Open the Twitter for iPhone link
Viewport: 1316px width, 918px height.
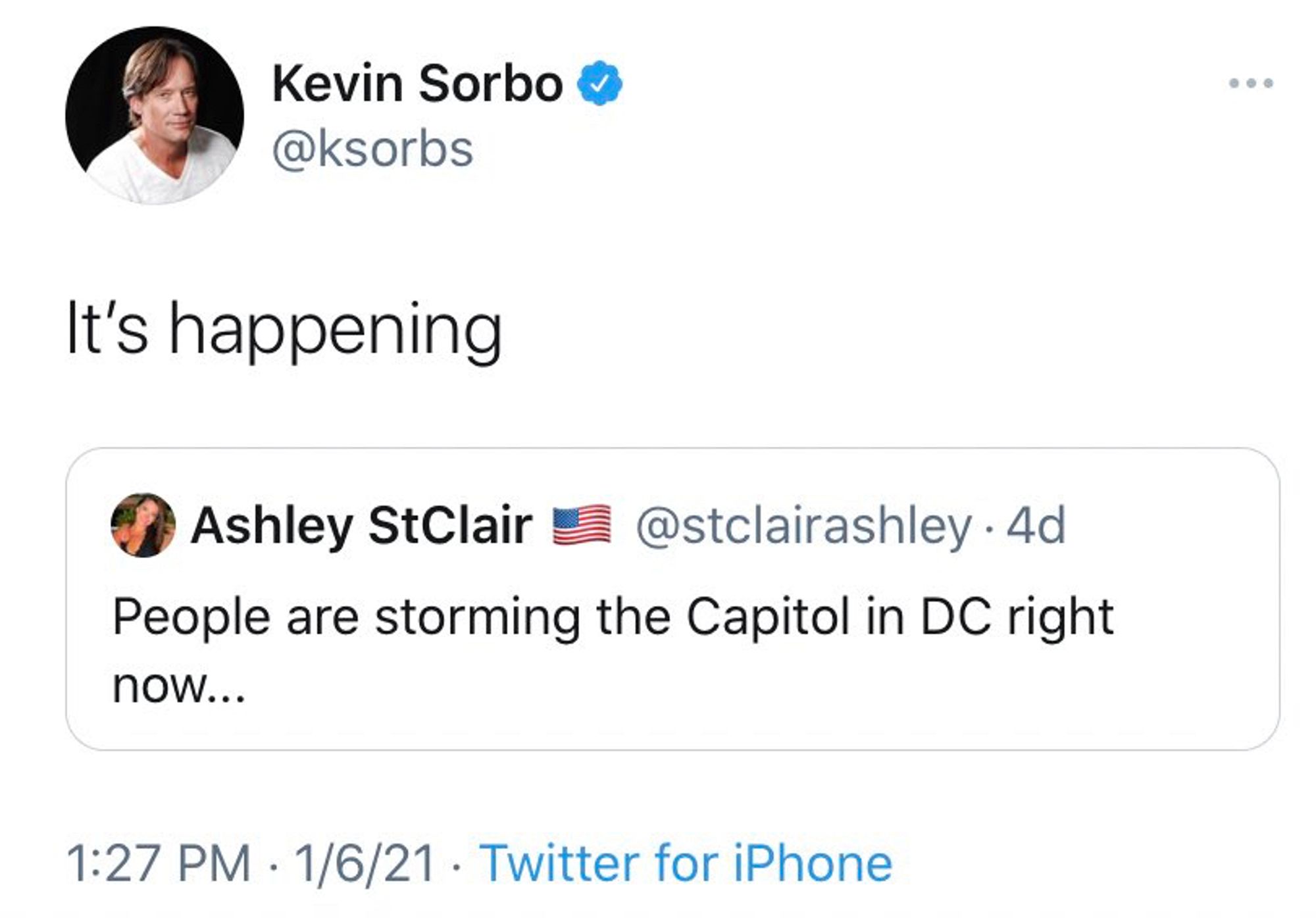click(686, 863)
